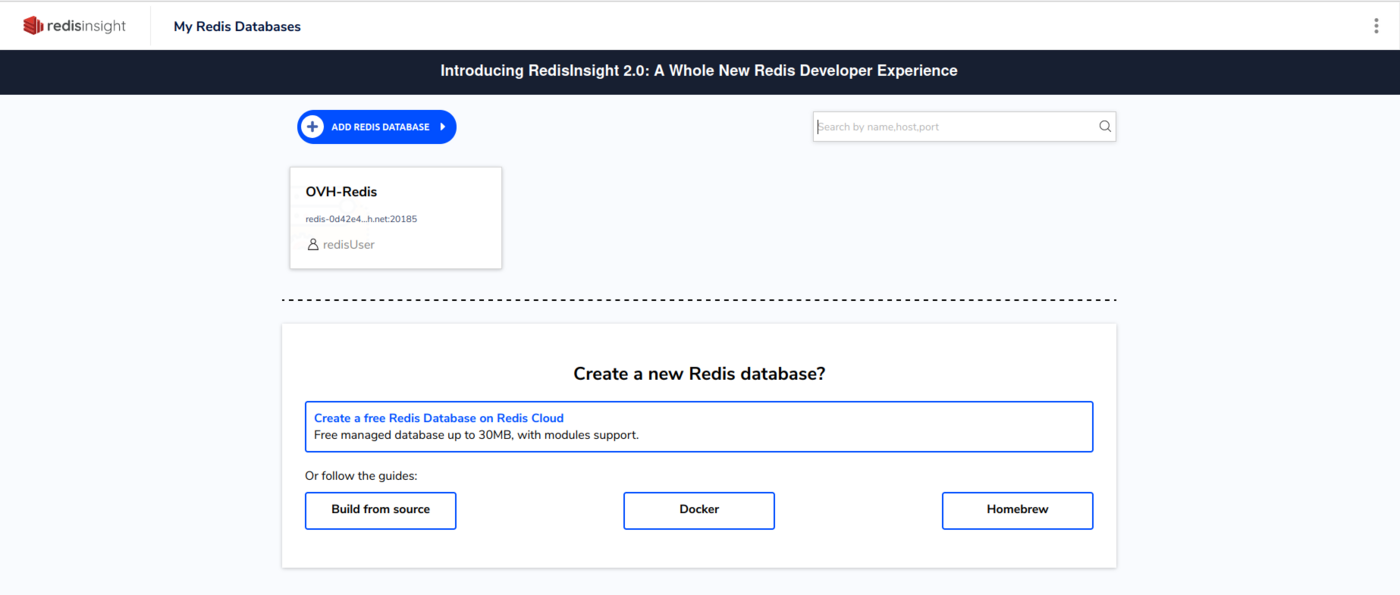Open the OVH-Redis database title
Image resolution: width=1400 pixels, height=595 pixels.
pyautogui.click(x=341, y=192)
